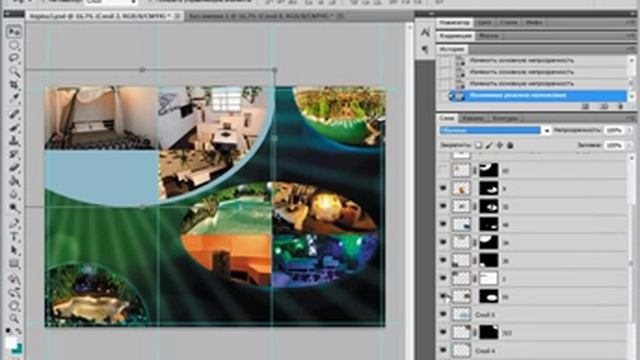Select the Blur tool

coord(15,194)
